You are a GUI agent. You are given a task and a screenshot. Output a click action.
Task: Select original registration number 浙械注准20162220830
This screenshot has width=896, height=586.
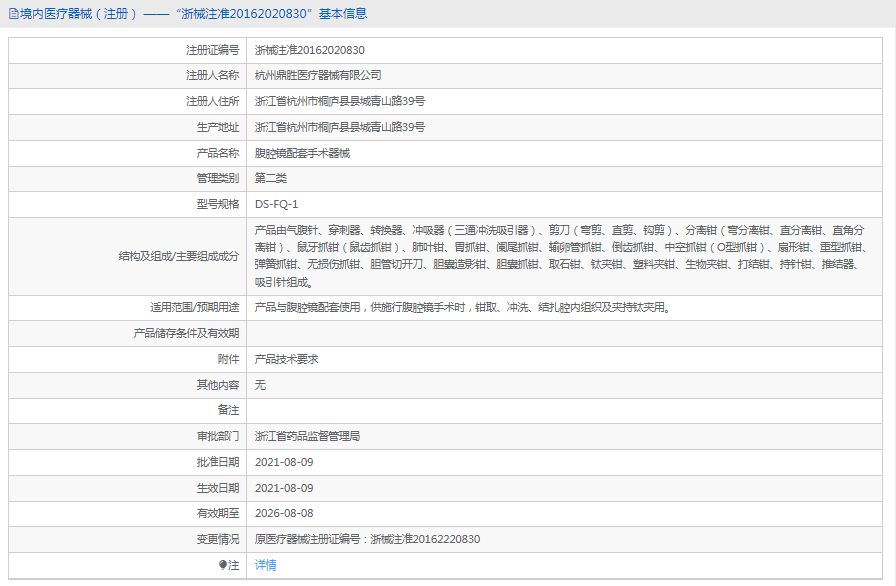click(425, 539)
